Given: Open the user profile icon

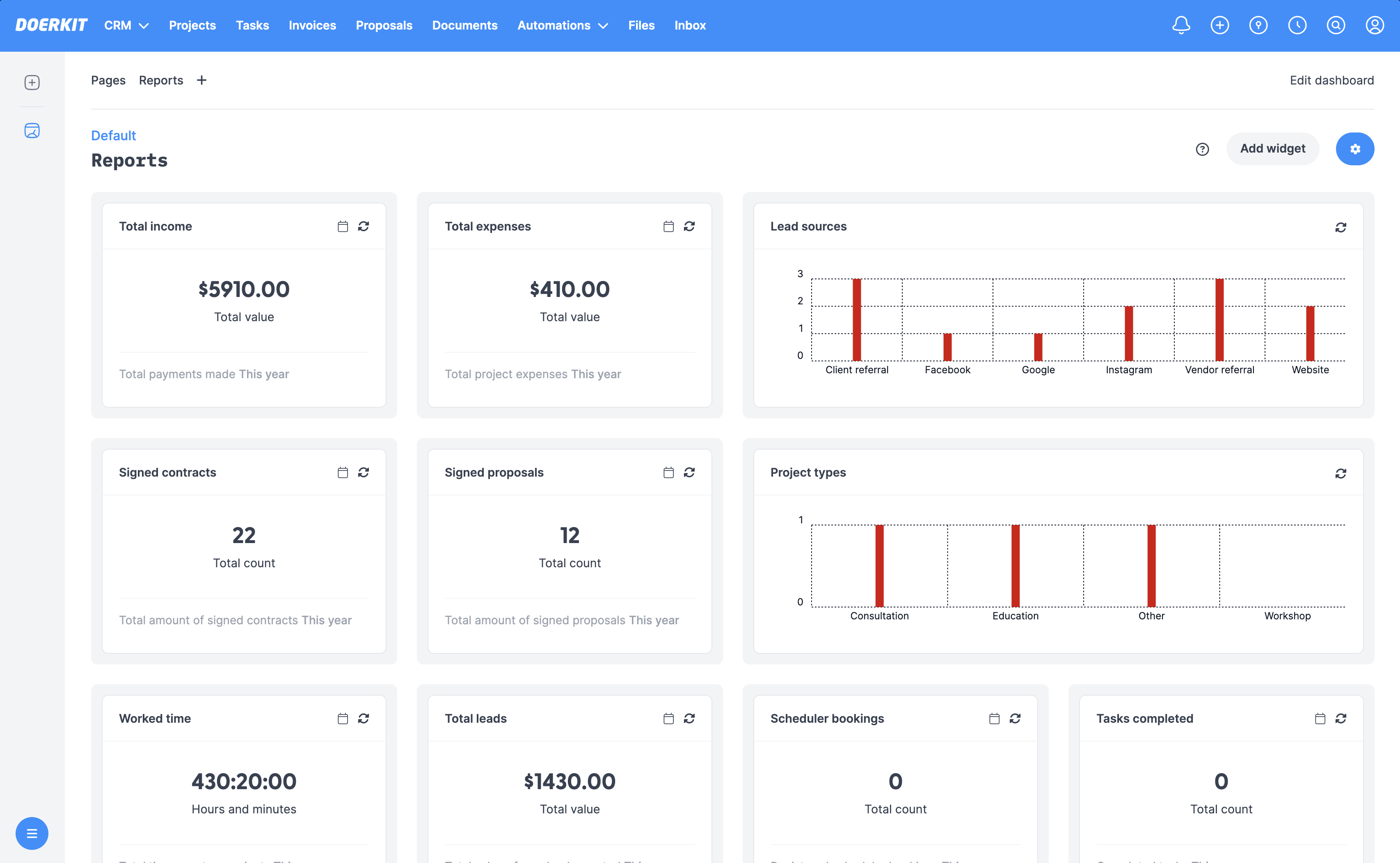Looking at the screenshot, I should click(x=1374, y=25).
